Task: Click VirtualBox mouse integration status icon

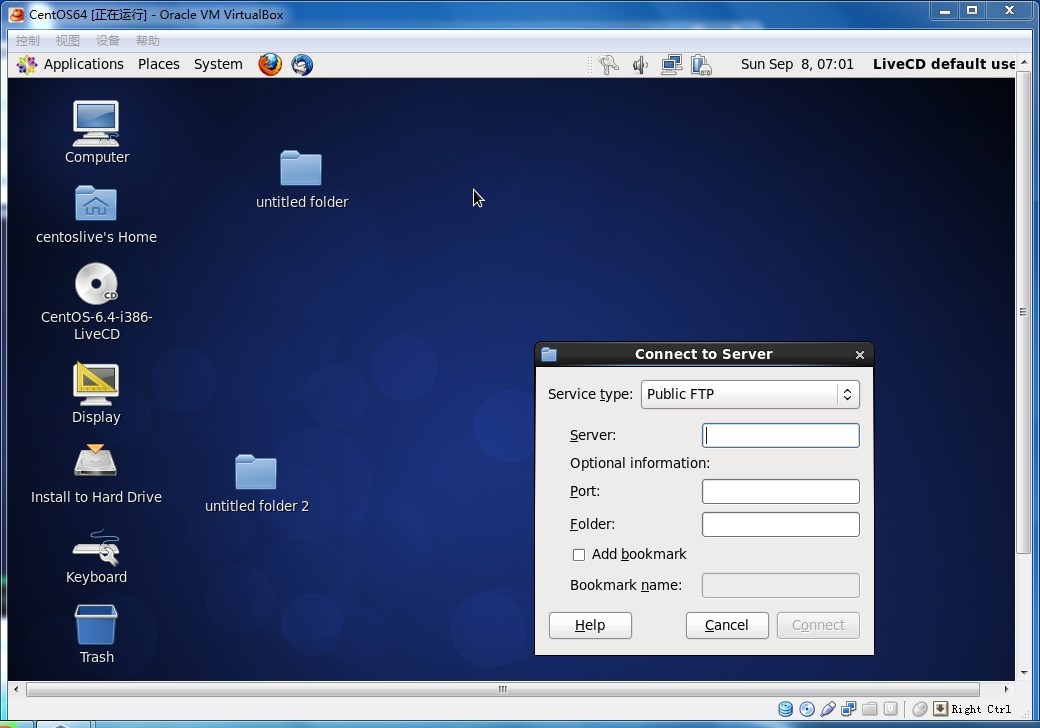Action: tap(919, 709)
